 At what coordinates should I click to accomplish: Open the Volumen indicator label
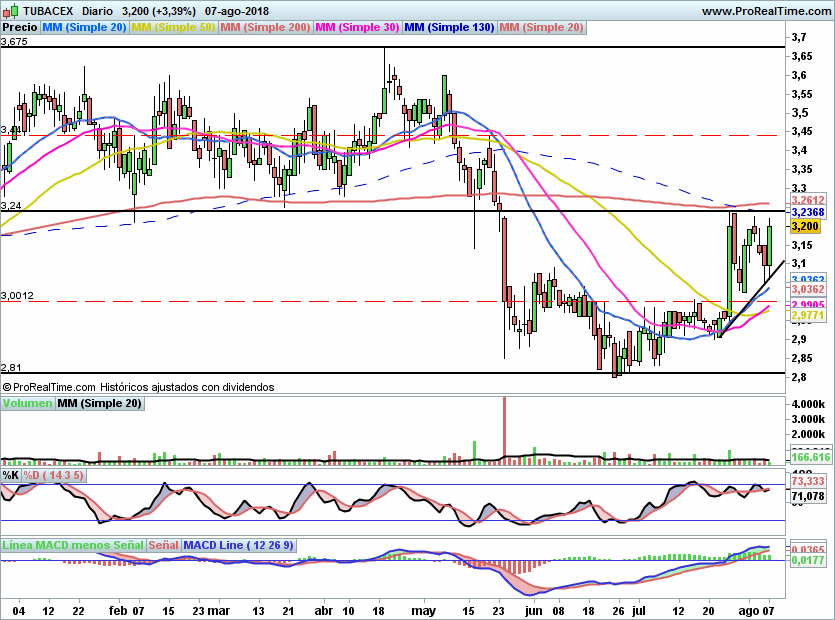(27, 403)
